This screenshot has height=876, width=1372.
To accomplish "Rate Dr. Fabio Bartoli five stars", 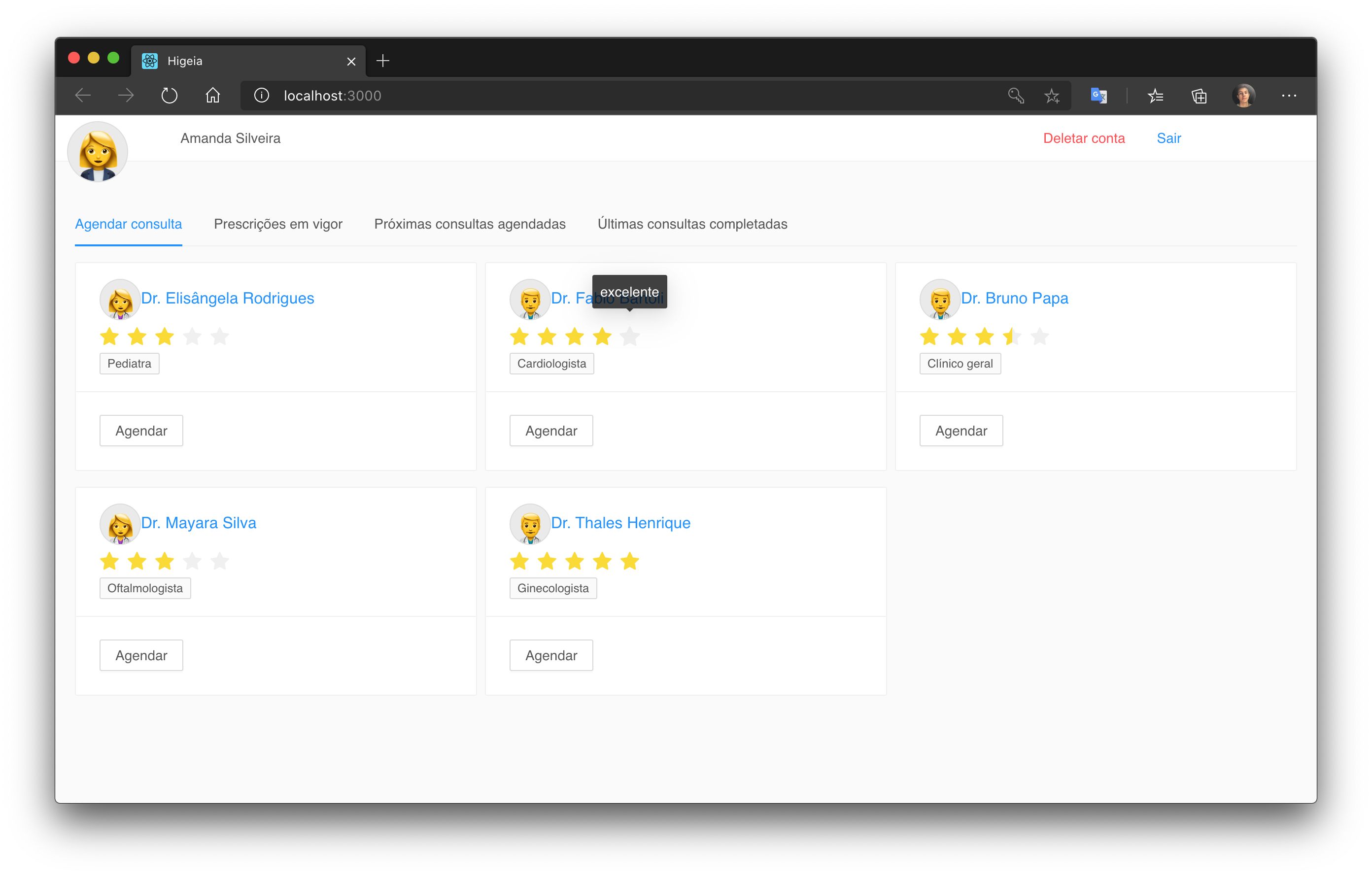I will 630,337.
